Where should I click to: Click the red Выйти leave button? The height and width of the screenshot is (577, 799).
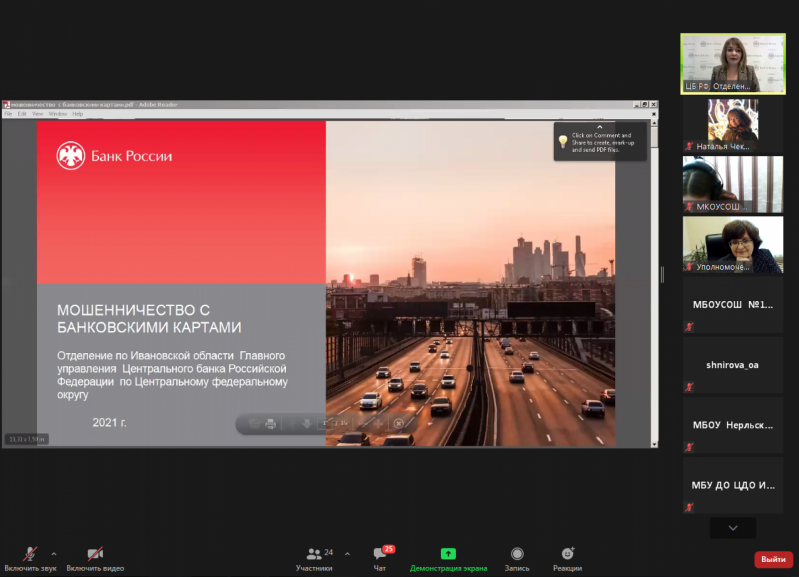[x=773, y=559]
